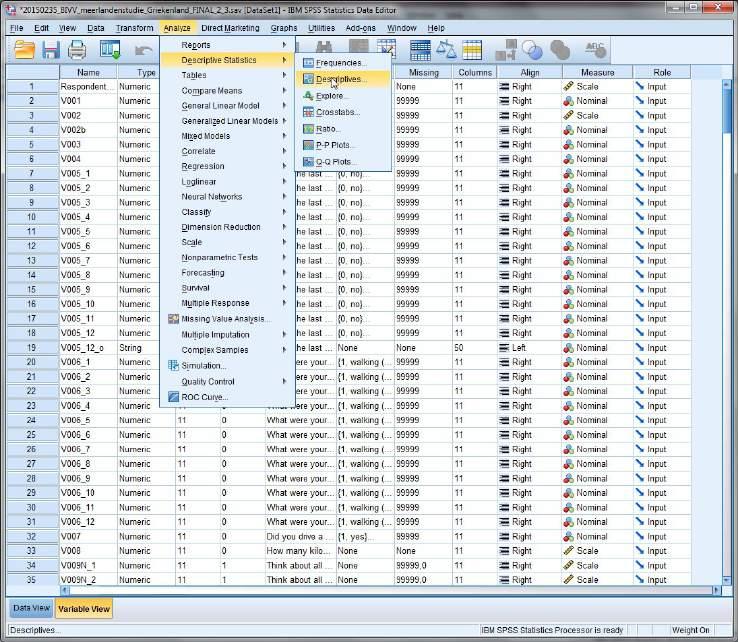Choose Explore from the submenu

click(344, 96)
